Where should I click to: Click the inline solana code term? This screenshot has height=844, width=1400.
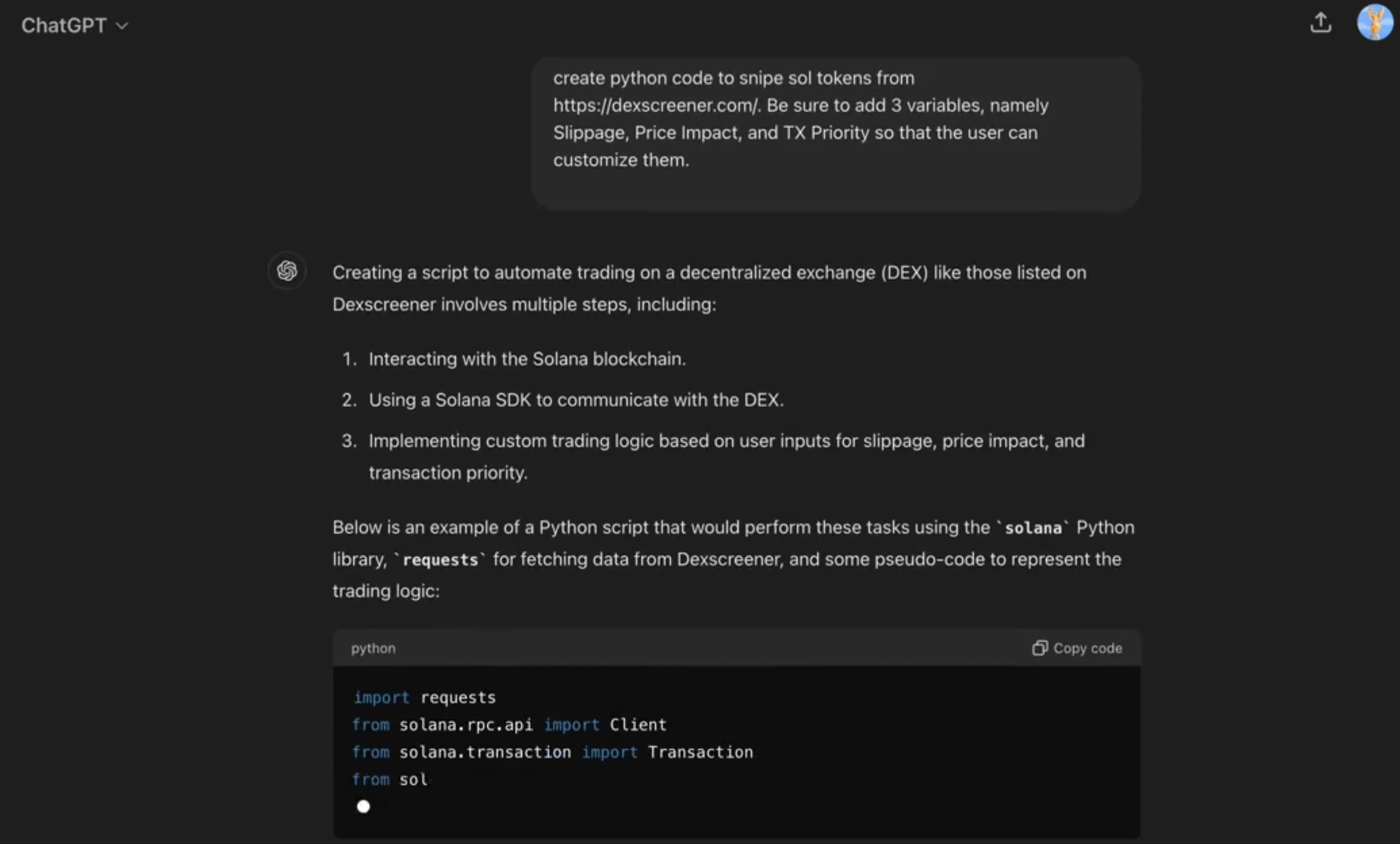tap(1032, 528)
